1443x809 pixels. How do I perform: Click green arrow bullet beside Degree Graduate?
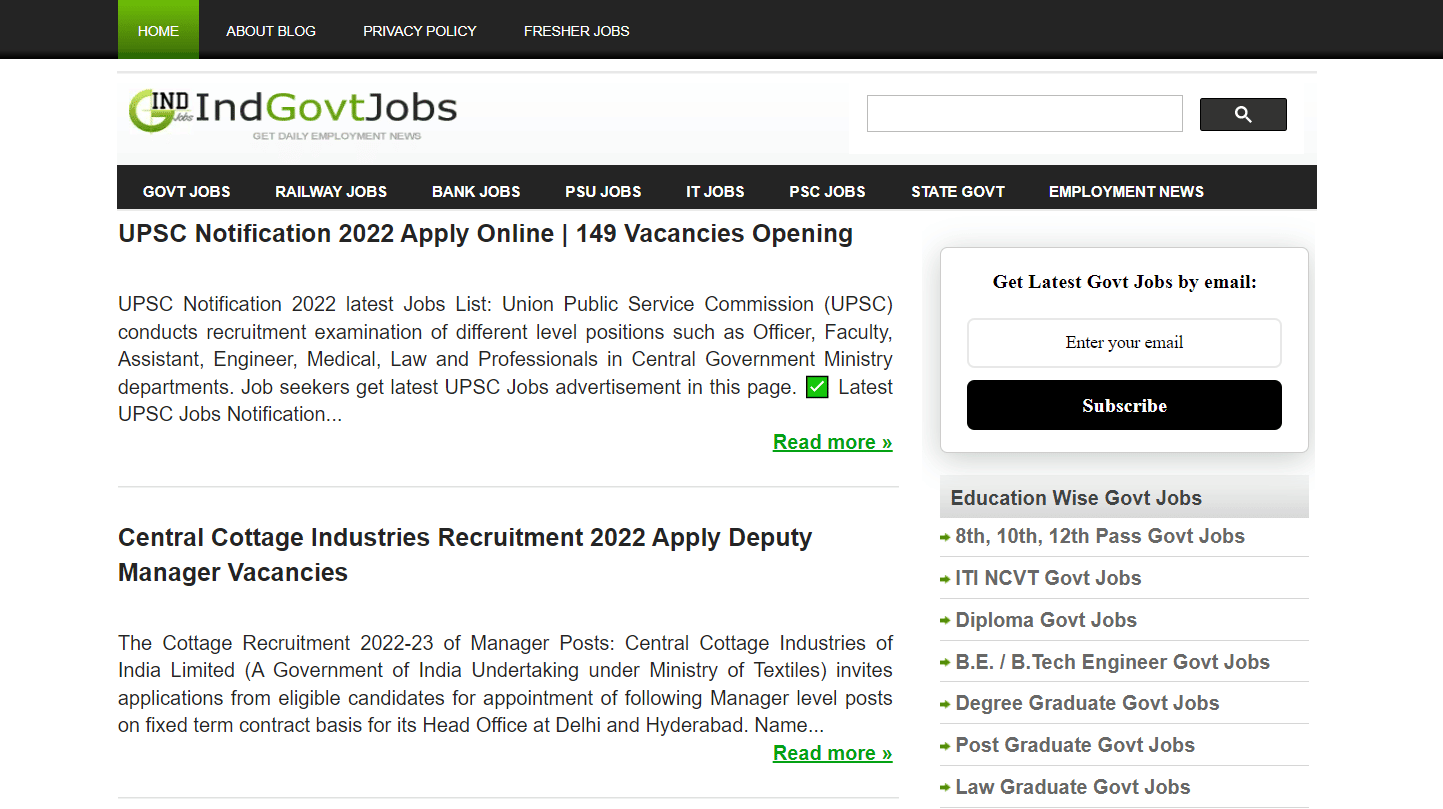click(945, 705)
